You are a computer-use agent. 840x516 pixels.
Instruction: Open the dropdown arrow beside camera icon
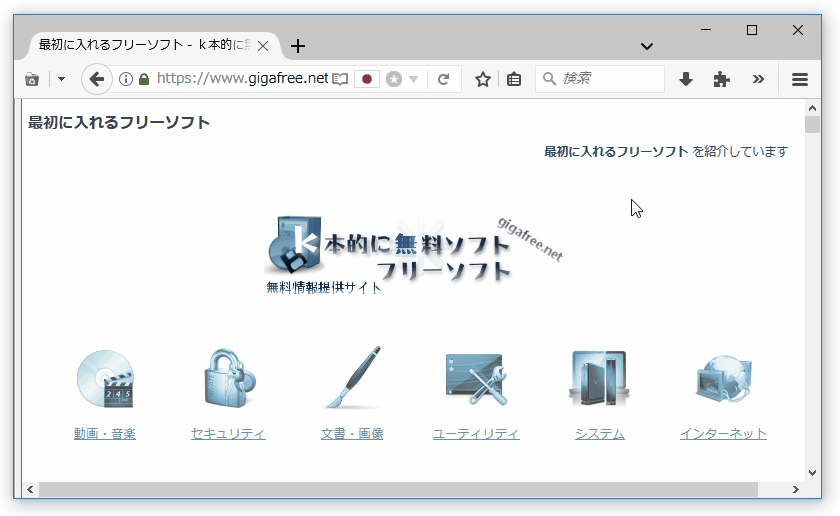tap(62, 79)
